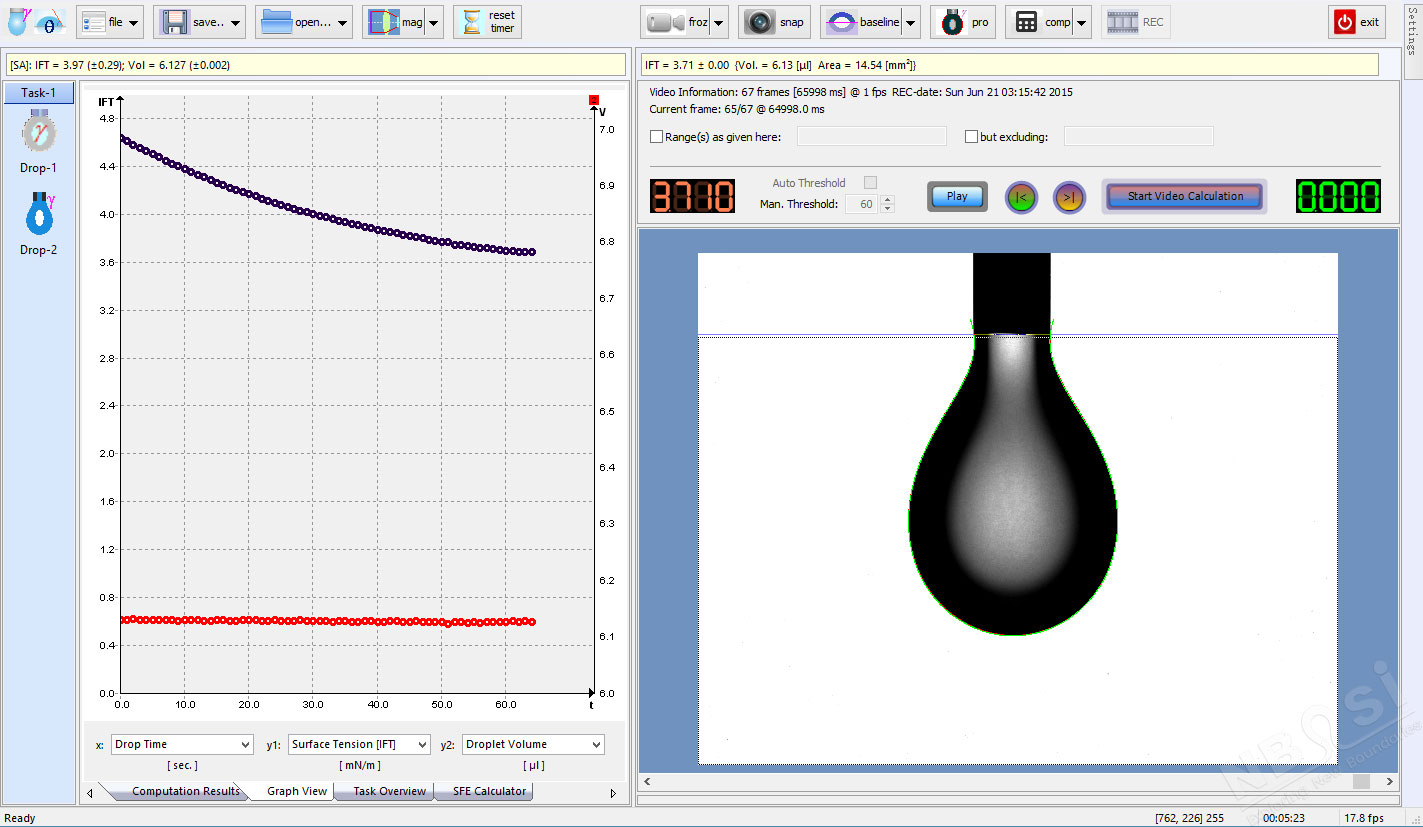The image size is (1423, 827).
Task: Select the Drop-2 pendant drop icon
Action: point(39,213)
